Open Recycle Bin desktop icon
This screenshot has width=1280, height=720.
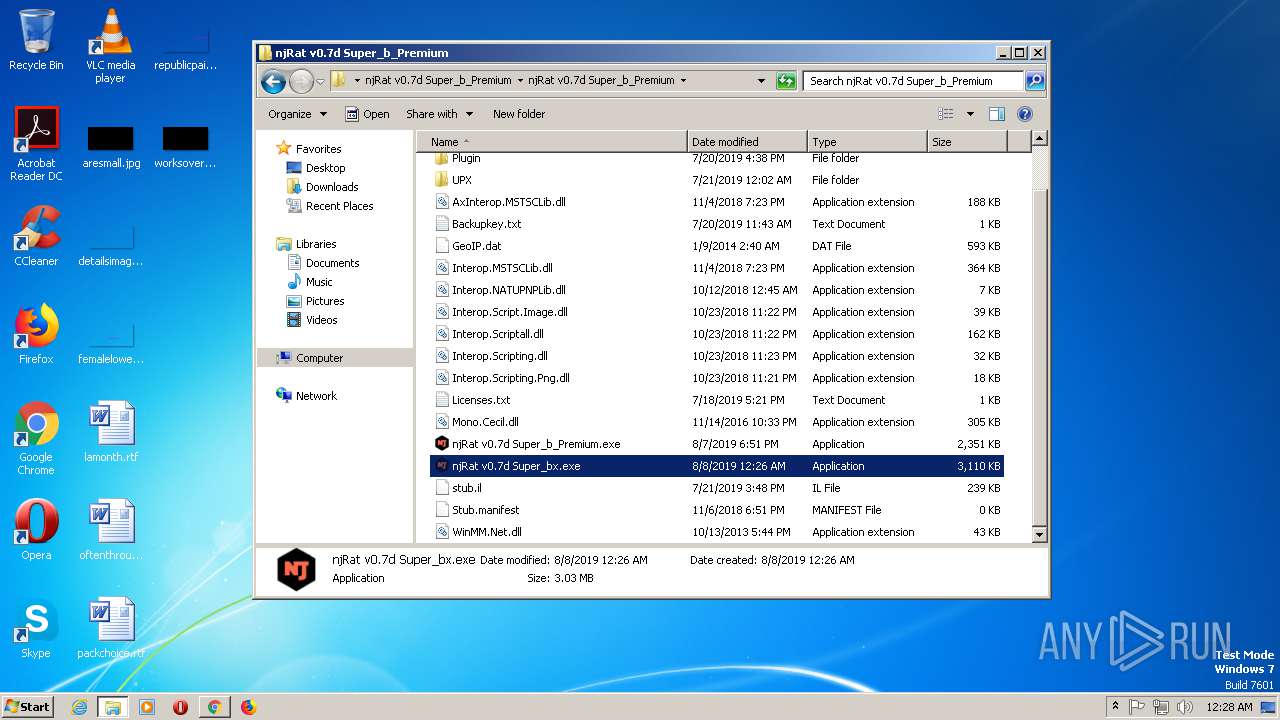coord(36,40)
